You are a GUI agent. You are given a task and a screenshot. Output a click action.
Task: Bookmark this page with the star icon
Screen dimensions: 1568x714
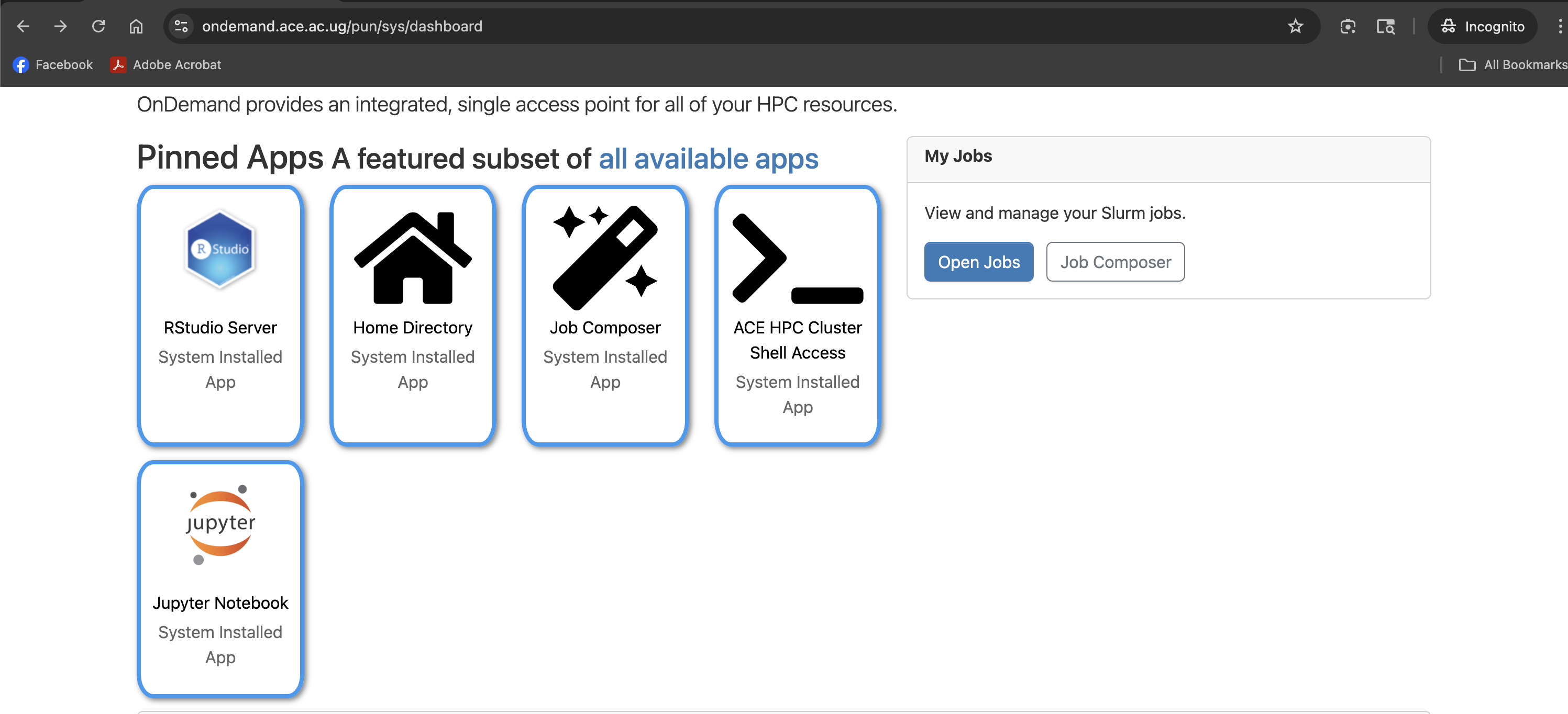point(1295,26)
